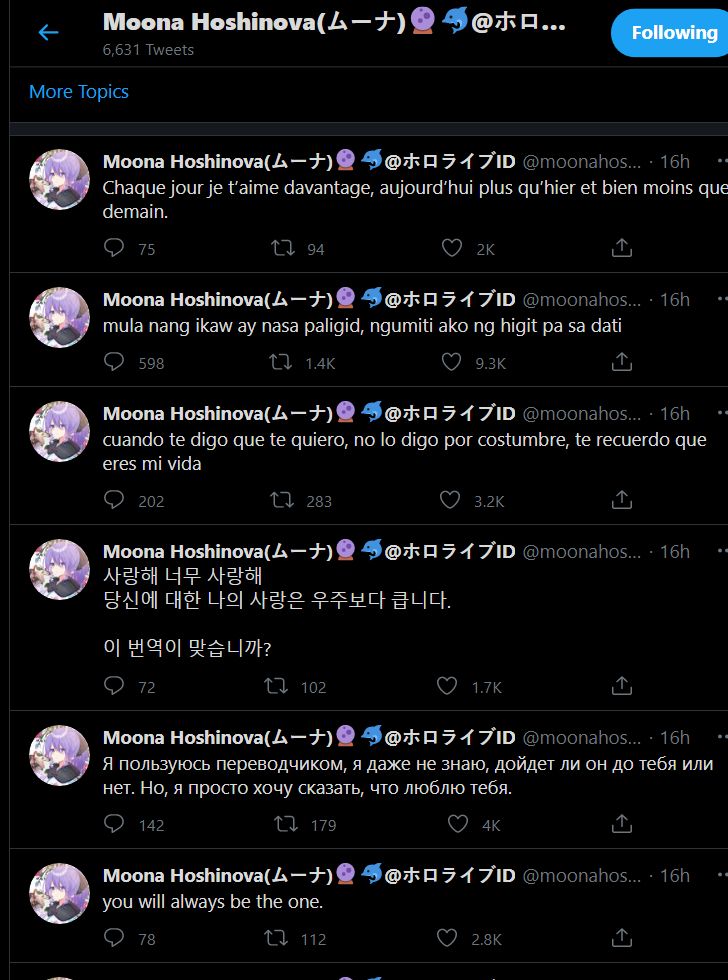Open options on the Tagalog tweet
This screenshot has width=728, height=980.
(x=719, y=300)
